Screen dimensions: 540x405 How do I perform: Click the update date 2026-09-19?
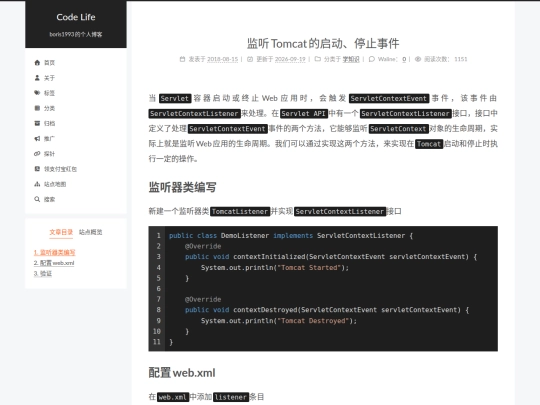290,59
